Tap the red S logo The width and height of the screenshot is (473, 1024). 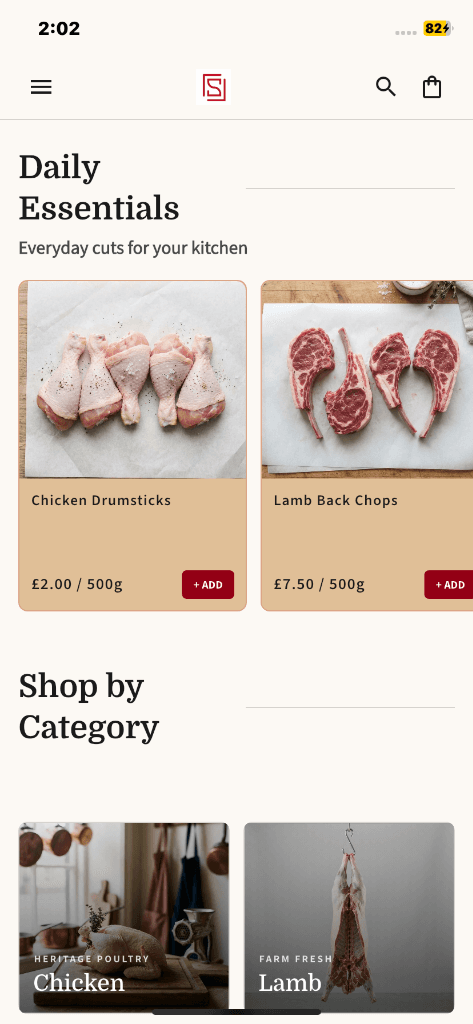214,87
